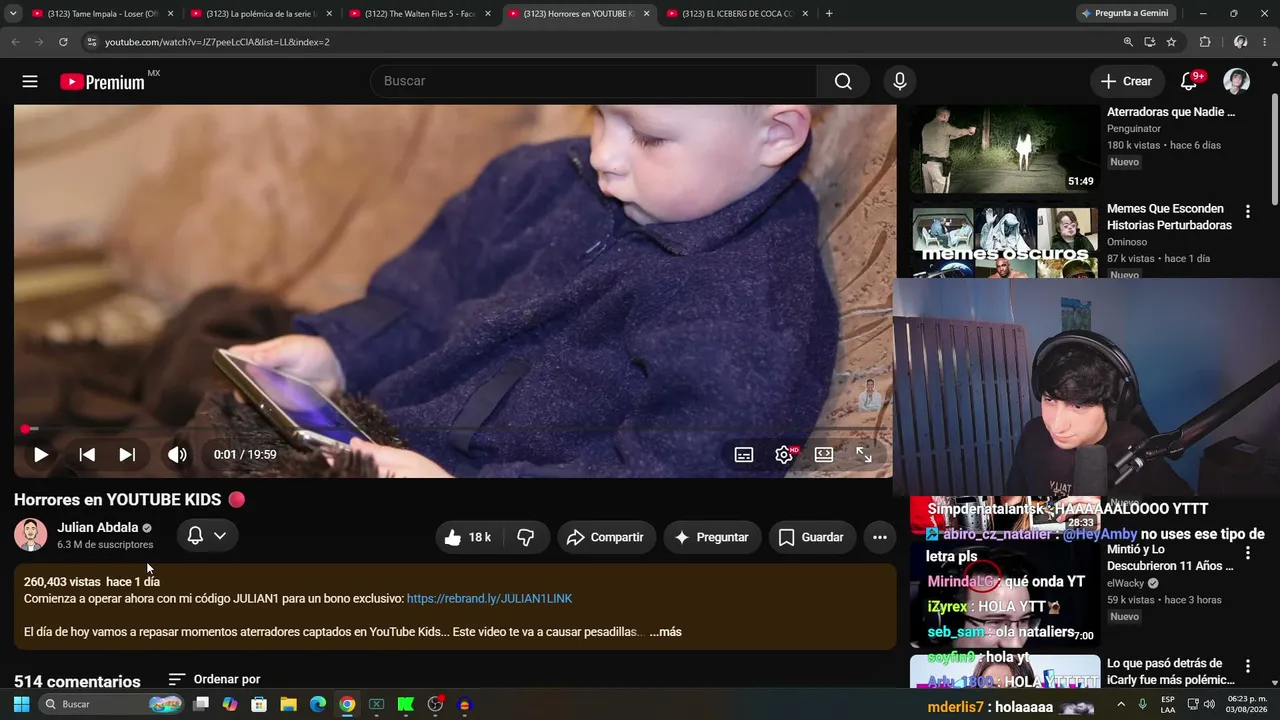The height and width of the screenshot is (720, 1280).
Task: Switch to La polémica de la serie tab
Action: [260, 14]
